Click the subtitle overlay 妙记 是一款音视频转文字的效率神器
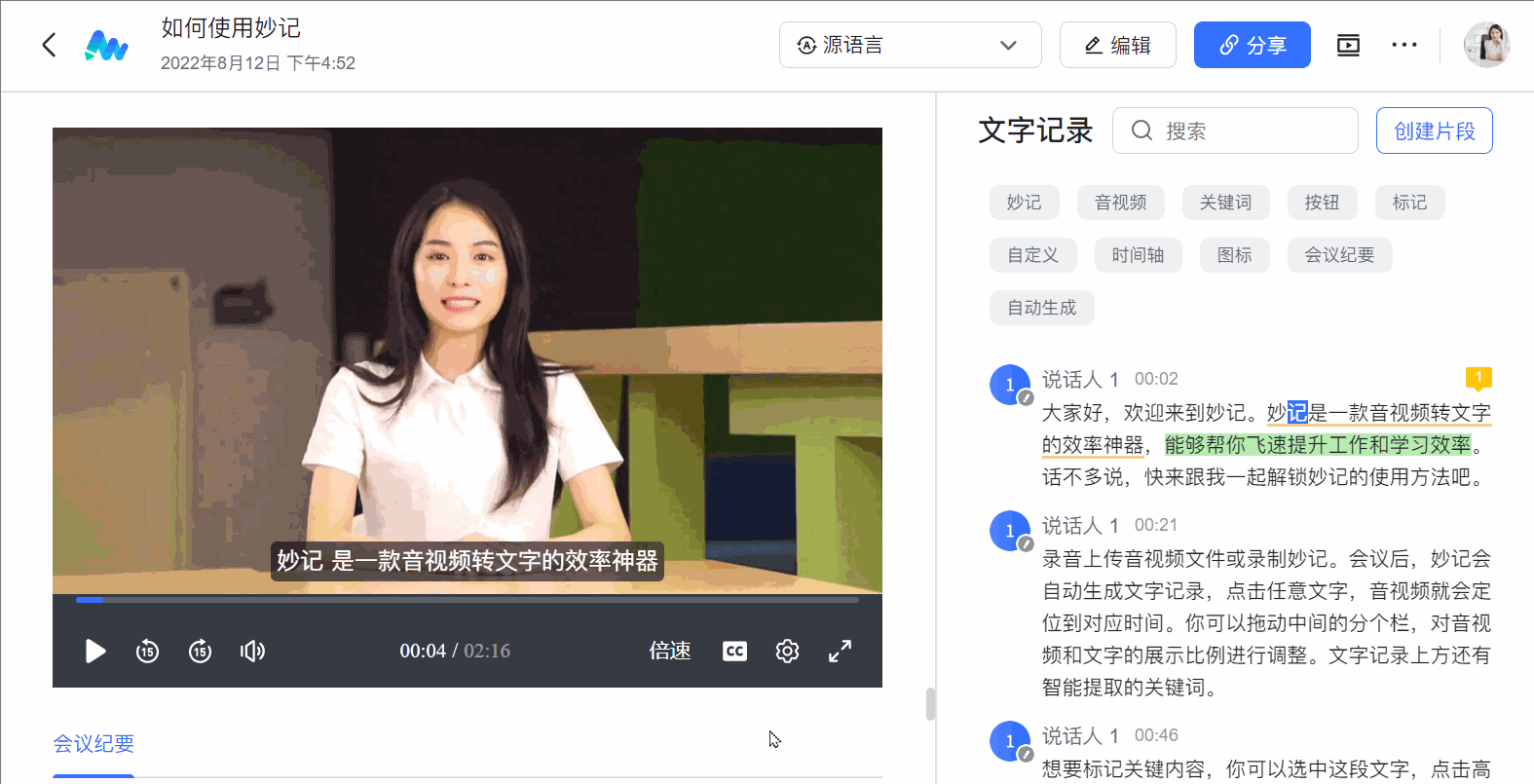 pos(468,561)
